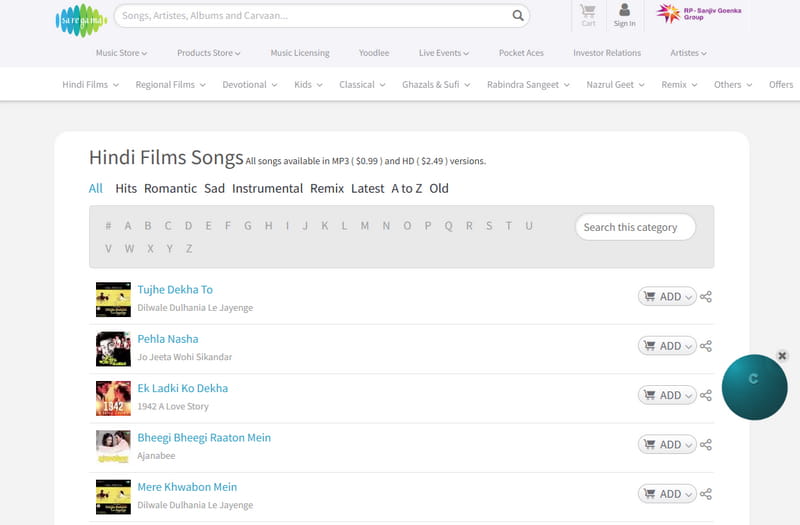Click the Saregama logo

click(81, 20)
